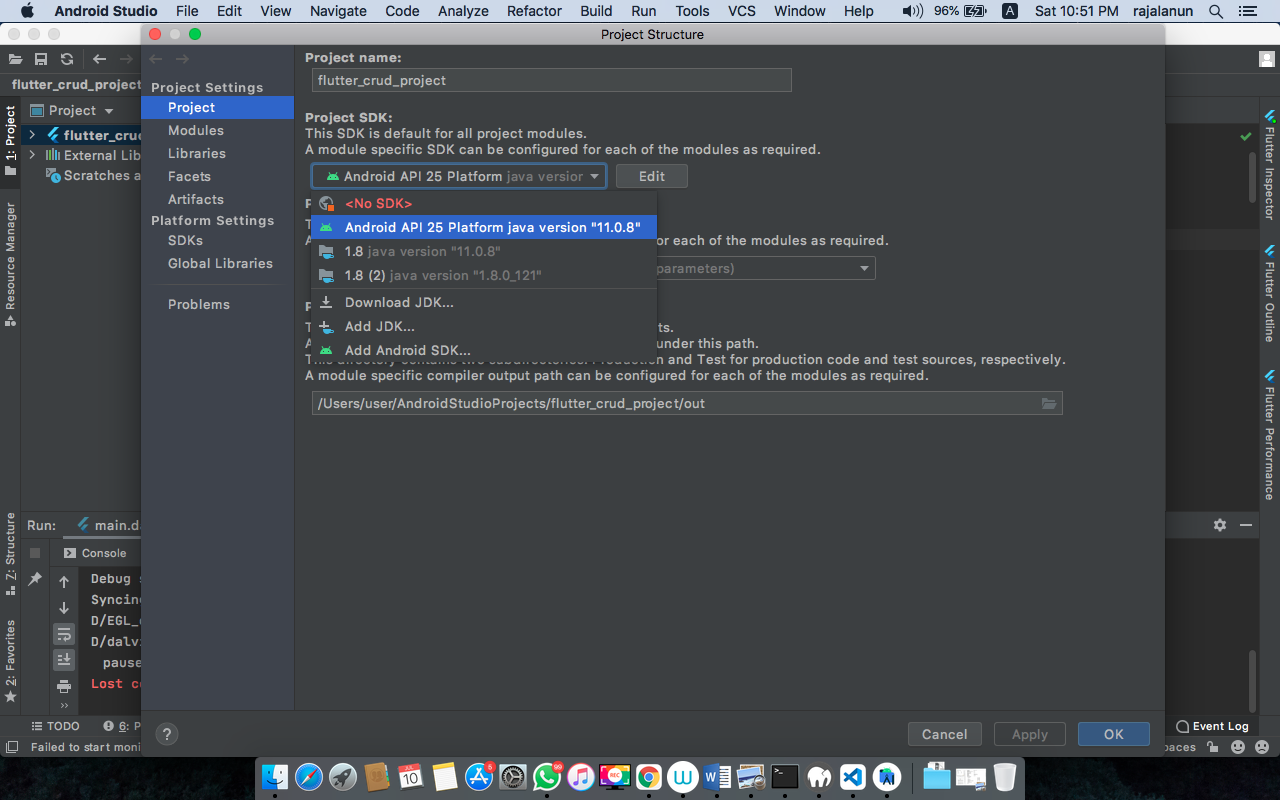Expand the flutter_crud project tree node
1280x800 pixels.
coord(32,134)
